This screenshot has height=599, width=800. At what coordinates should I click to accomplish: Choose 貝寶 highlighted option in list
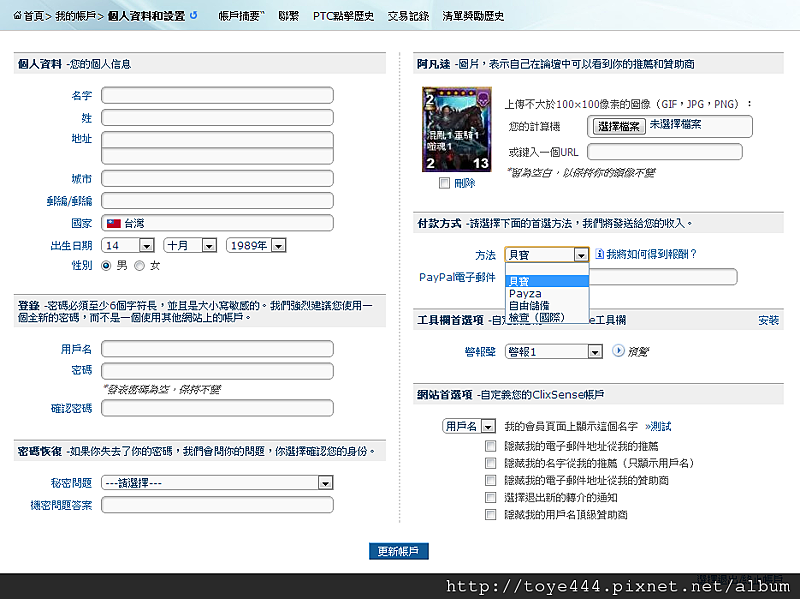(547, 281)
